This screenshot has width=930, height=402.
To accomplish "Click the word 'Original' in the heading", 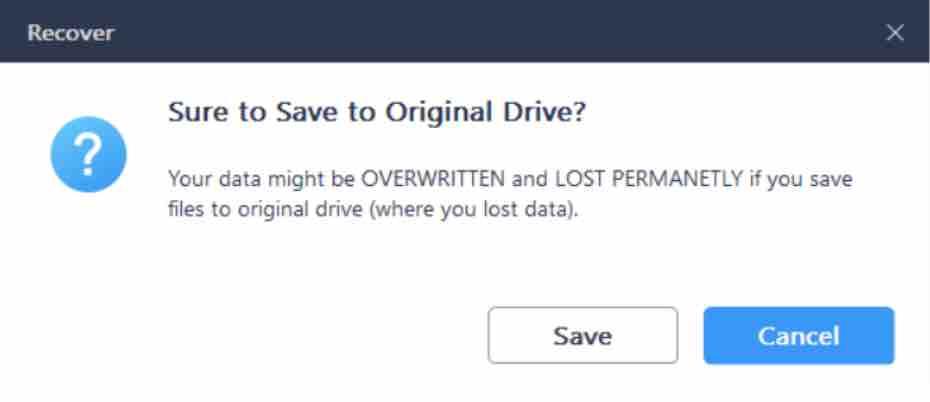I will [x=439, y=113].
